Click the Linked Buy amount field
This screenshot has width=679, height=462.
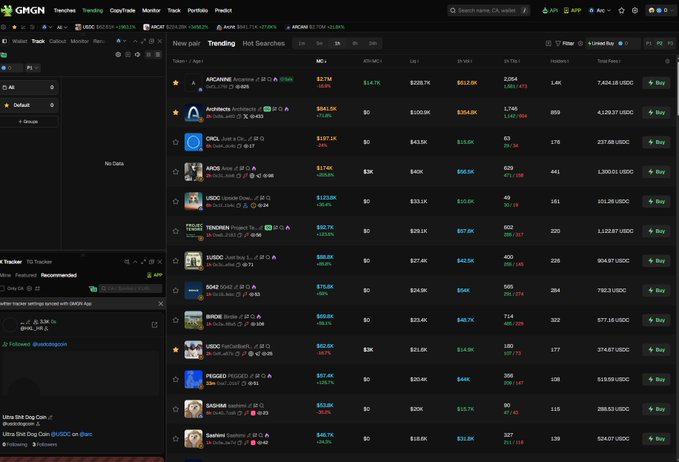pyautogui.click(x=627, y=43)
